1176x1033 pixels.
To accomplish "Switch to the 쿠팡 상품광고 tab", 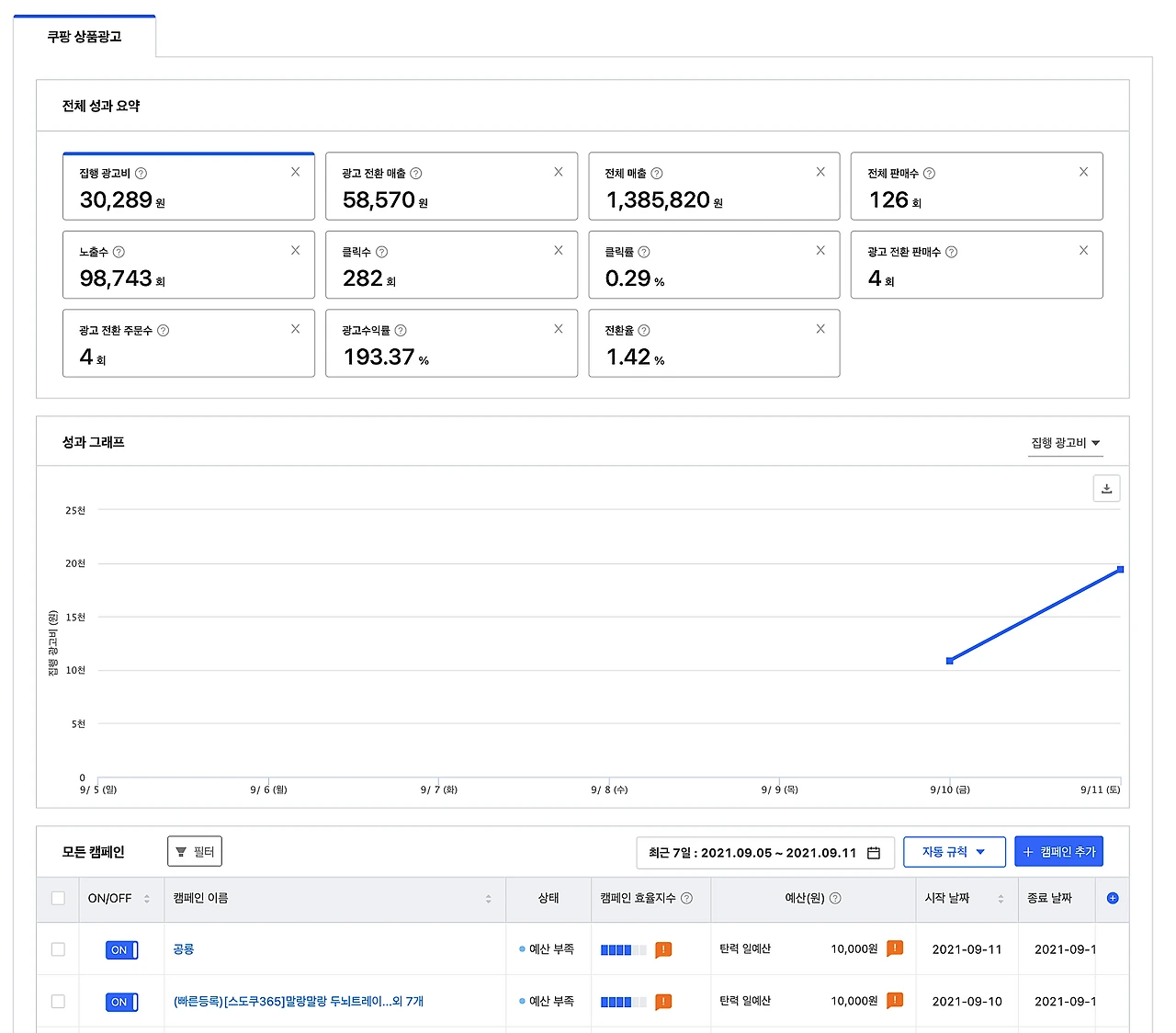I will (85, 37).
